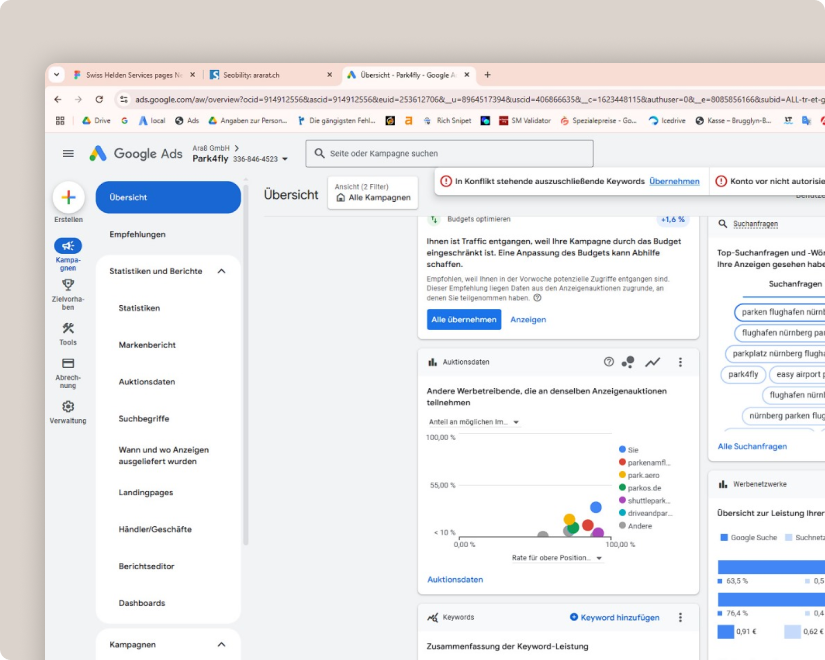Click Keyword hinzufügen button
The image size is (825, 660).
(615, 617)
